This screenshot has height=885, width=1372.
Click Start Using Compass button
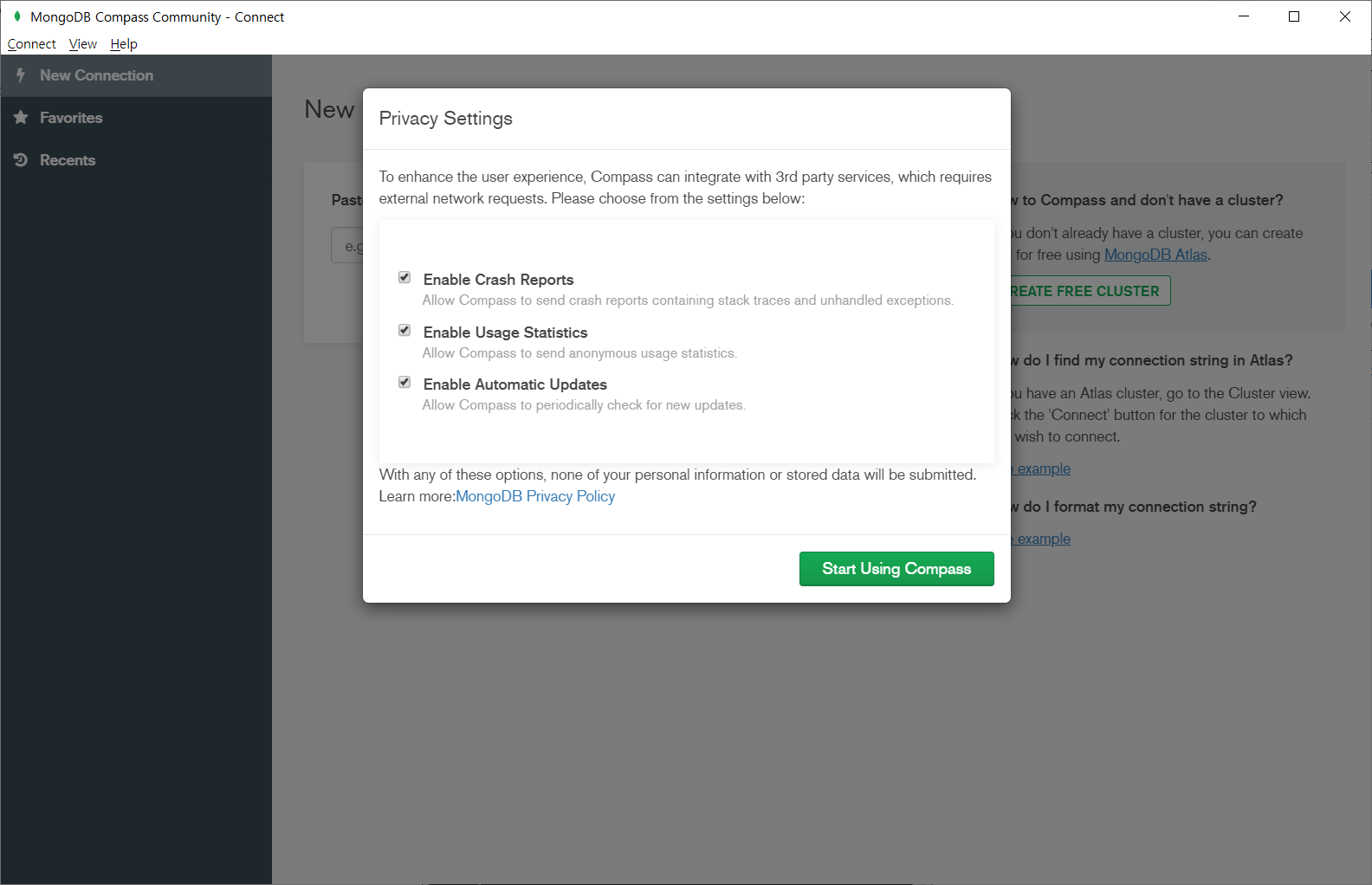click(x=896, y=569)
